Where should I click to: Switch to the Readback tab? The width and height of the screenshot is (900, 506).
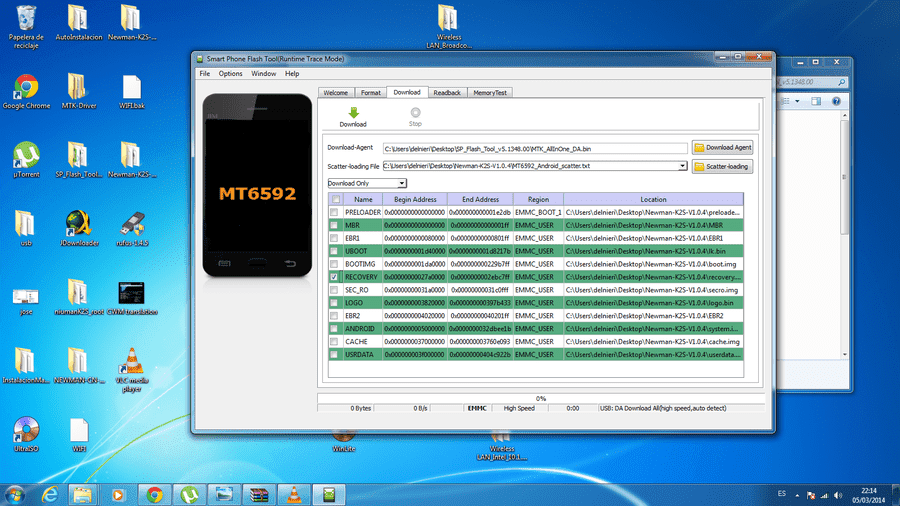447,92
